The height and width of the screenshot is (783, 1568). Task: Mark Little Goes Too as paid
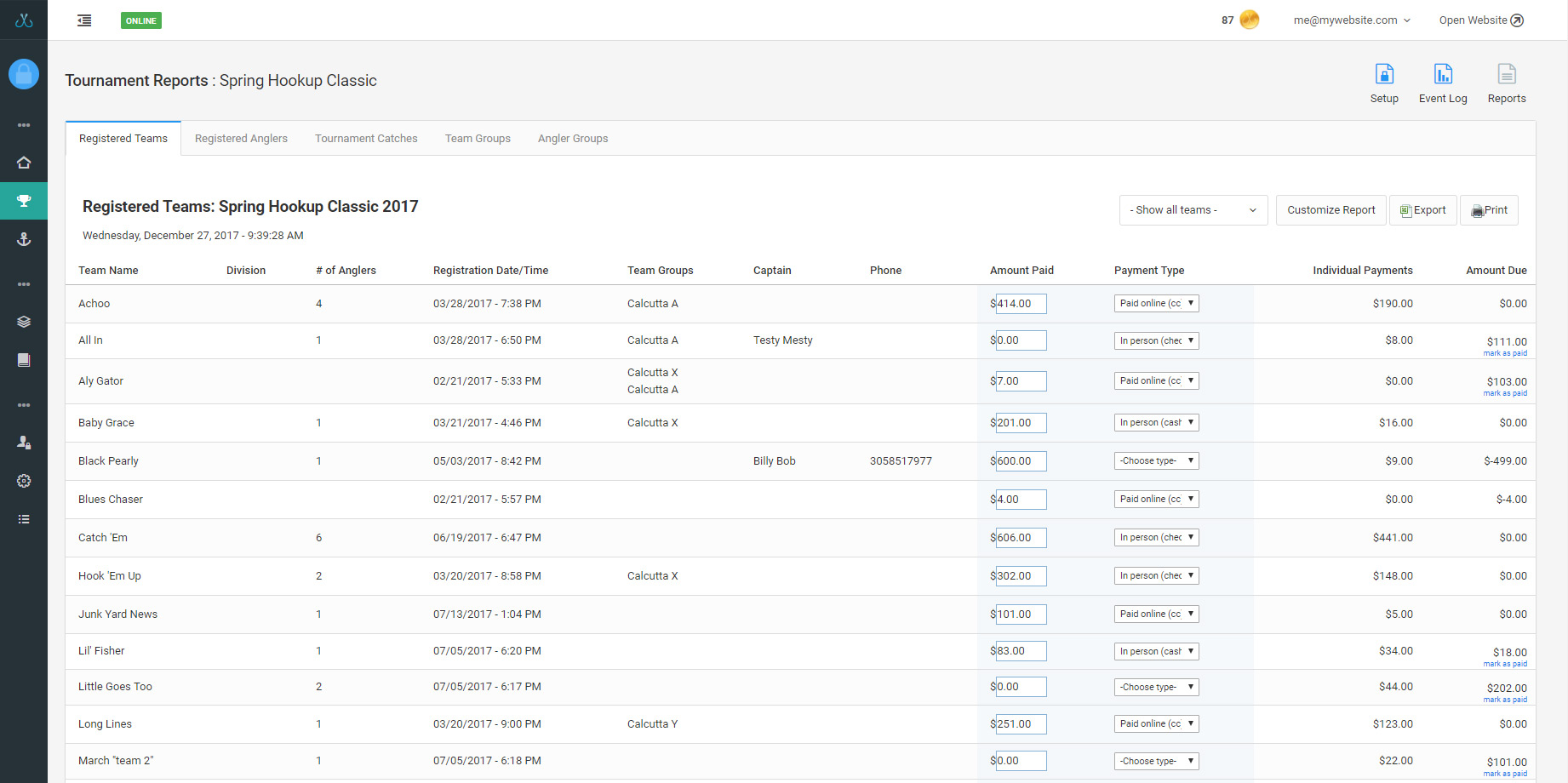[x=1505, y=700]
